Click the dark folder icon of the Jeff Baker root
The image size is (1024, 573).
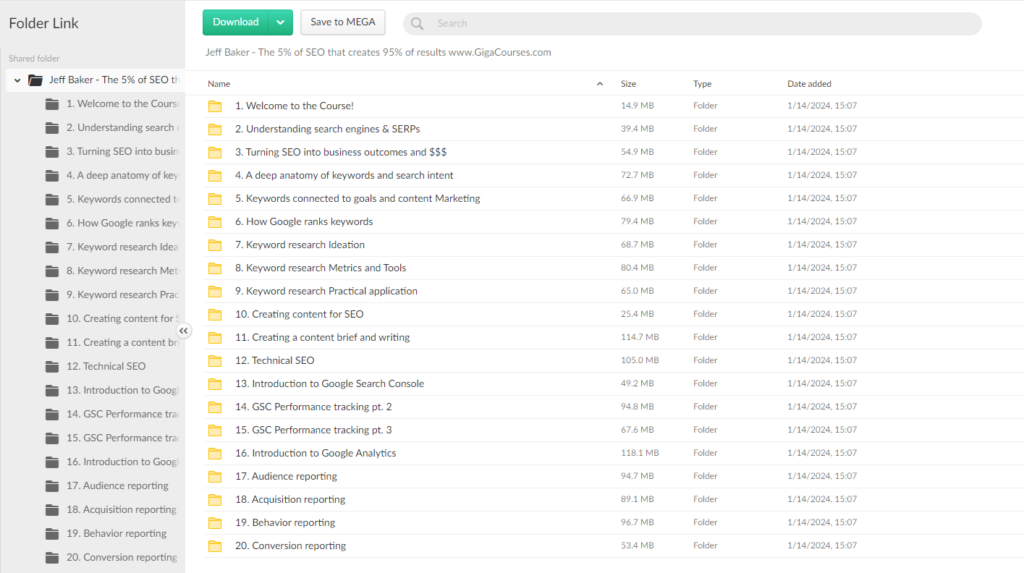point(35,80)
